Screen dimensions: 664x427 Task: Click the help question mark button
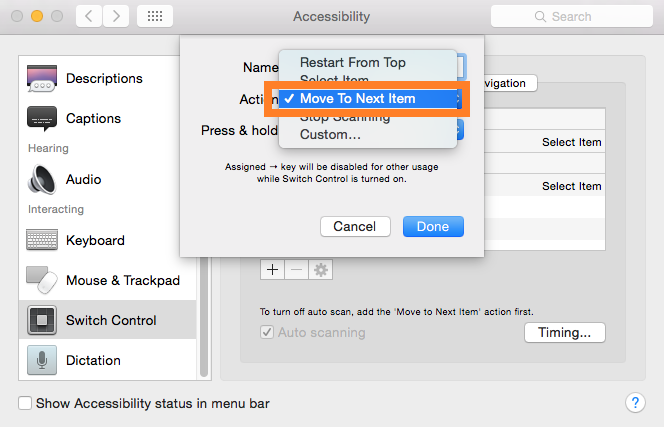[x=634, y=403]
